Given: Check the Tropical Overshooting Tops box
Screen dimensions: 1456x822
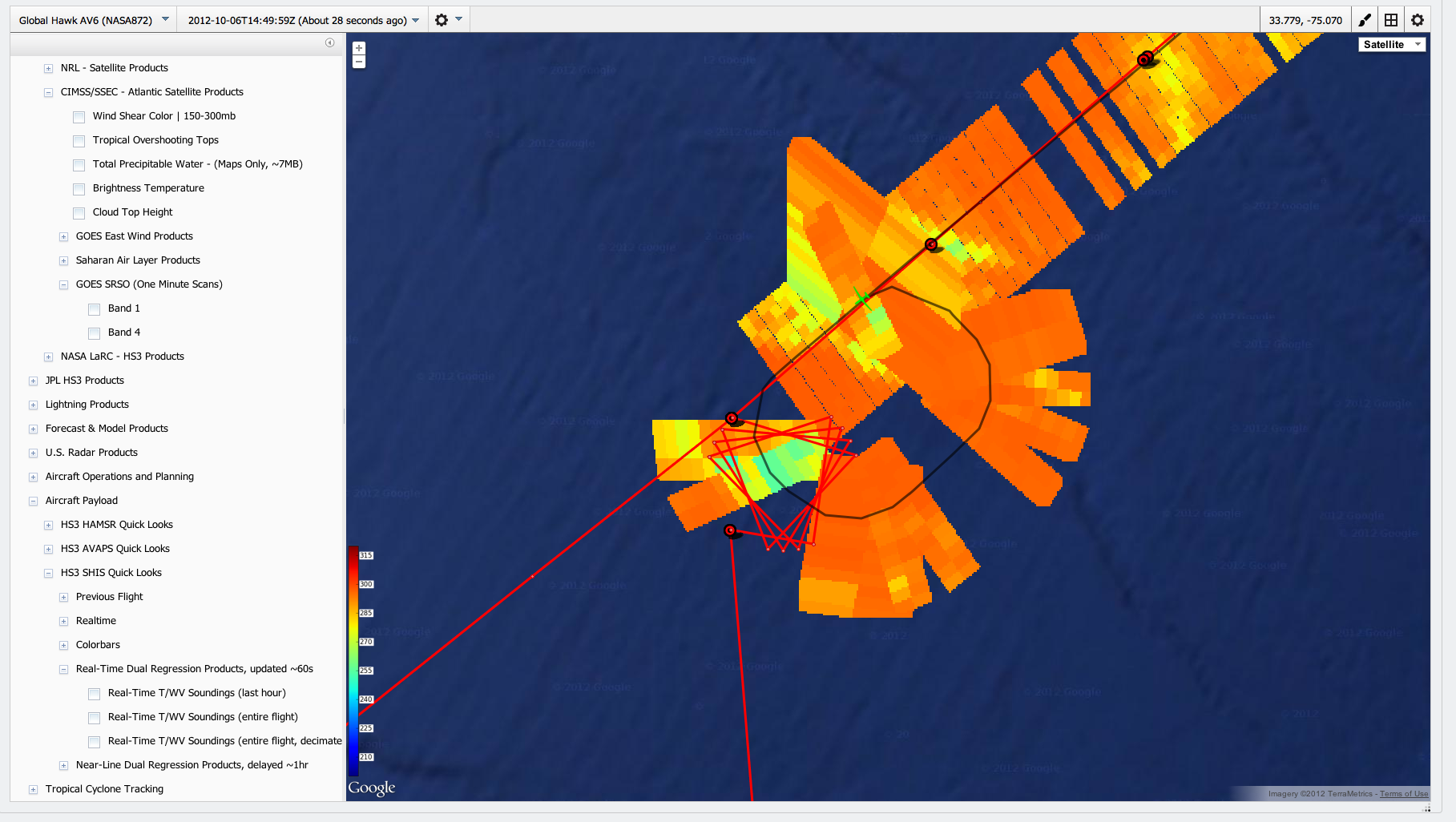Looking at the screenshot, I should [79, 141].
